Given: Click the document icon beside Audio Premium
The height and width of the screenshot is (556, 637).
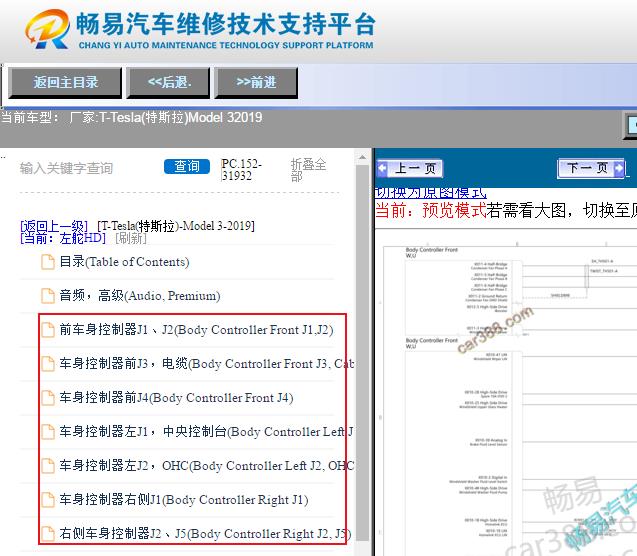Looking at the screenshot, I should [48, 296].
